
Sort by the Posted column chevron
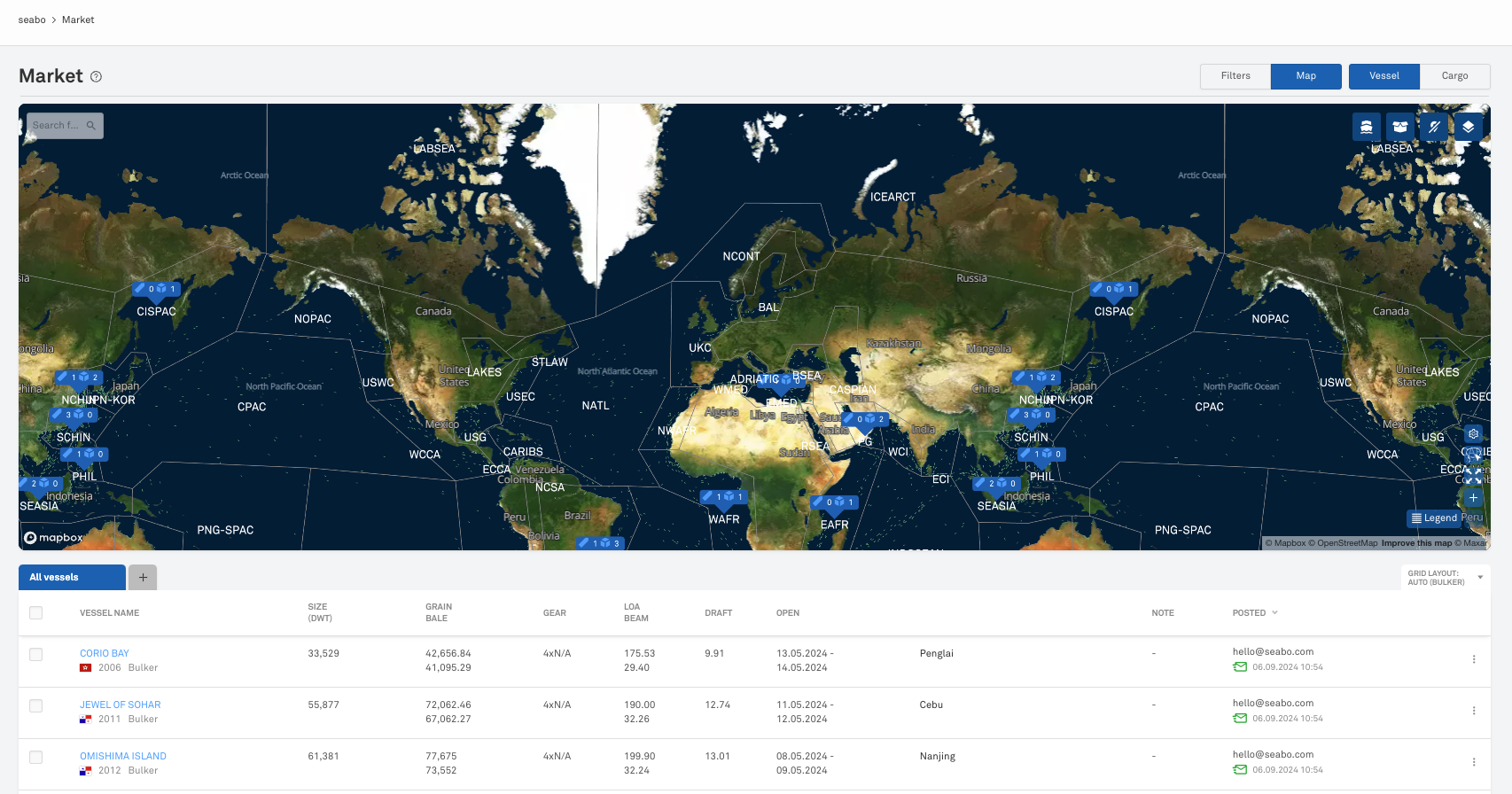[x=1274, y=612]
